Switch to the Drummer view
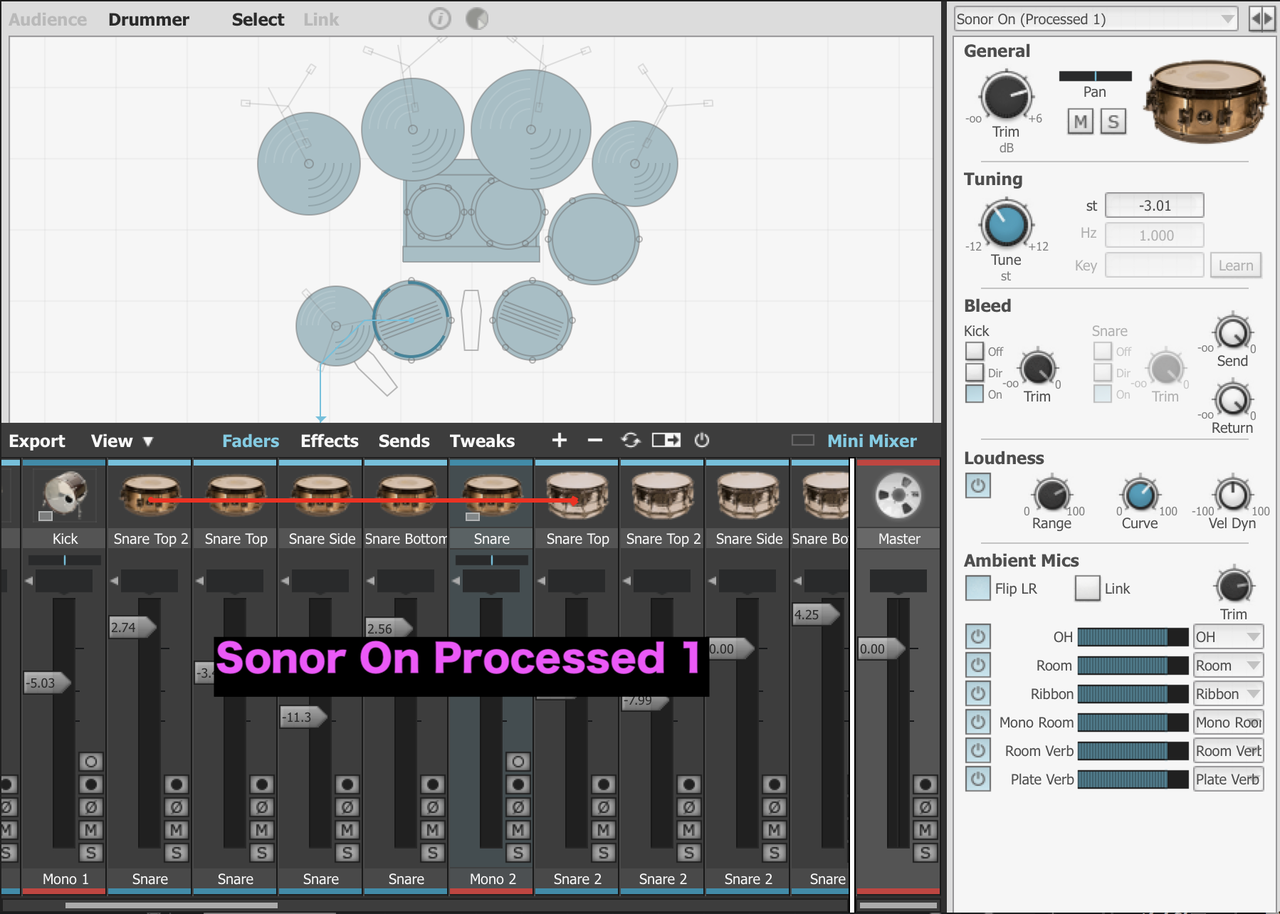Screen dimensions: 1280x914 149,19
